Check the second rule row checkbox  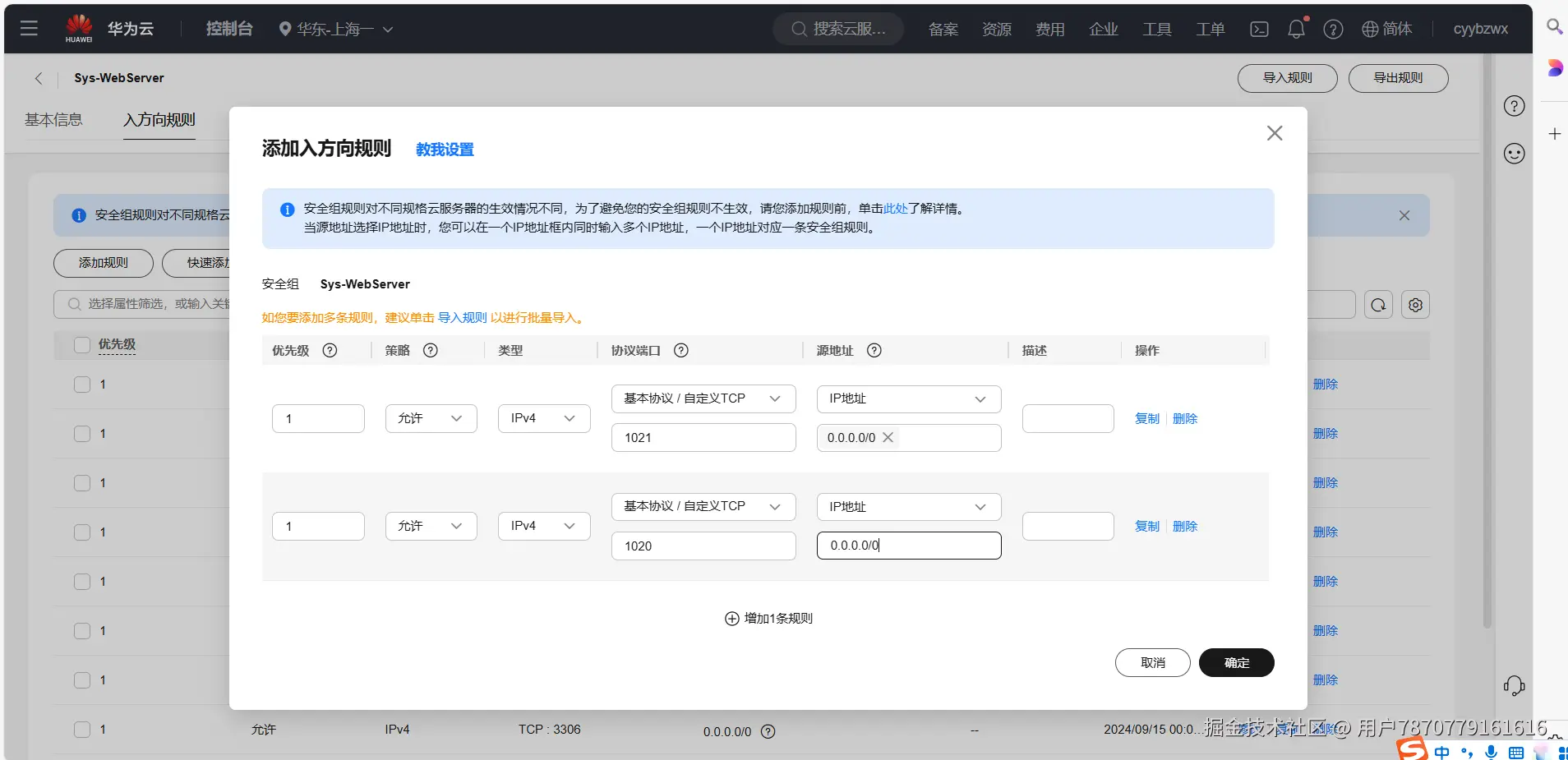[82, 434]
